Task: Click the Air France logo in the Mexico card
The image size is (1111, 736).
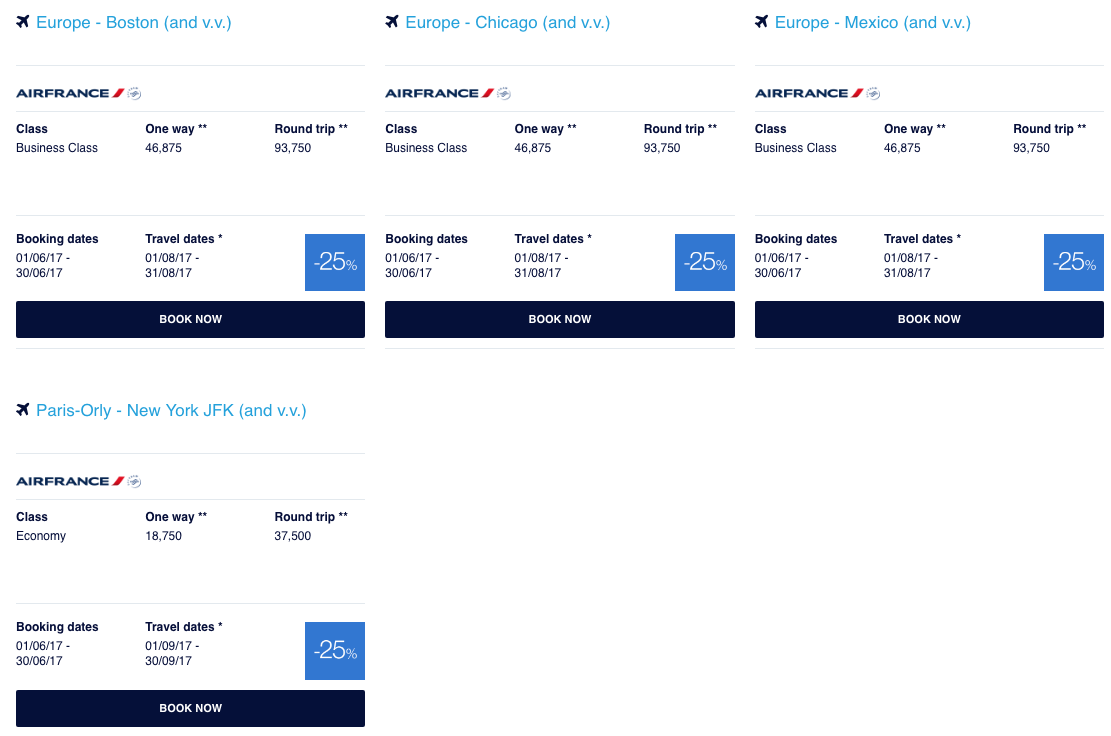Action: tap(817, 93)
